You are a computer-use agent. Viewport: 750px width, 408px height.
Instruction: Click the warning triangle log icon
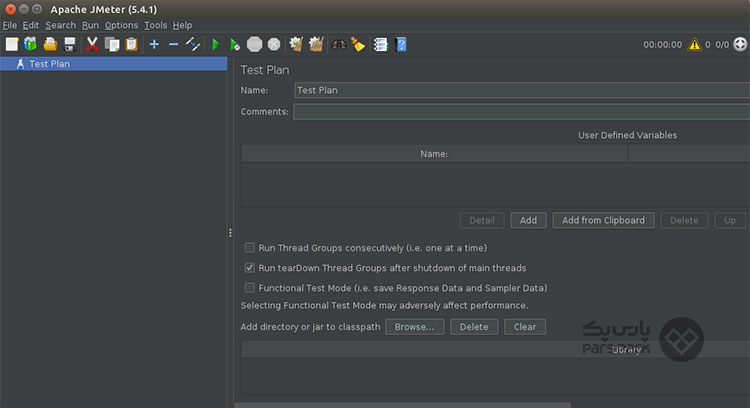[x=694, y=44]
